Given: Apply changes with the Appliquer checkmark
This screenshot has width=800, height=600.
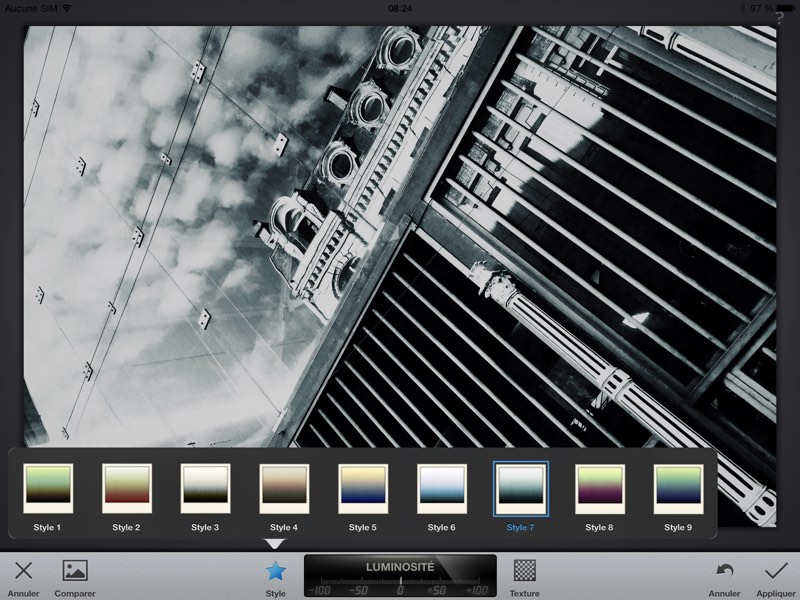Looking at the screenshot, I should pos(776,570).
